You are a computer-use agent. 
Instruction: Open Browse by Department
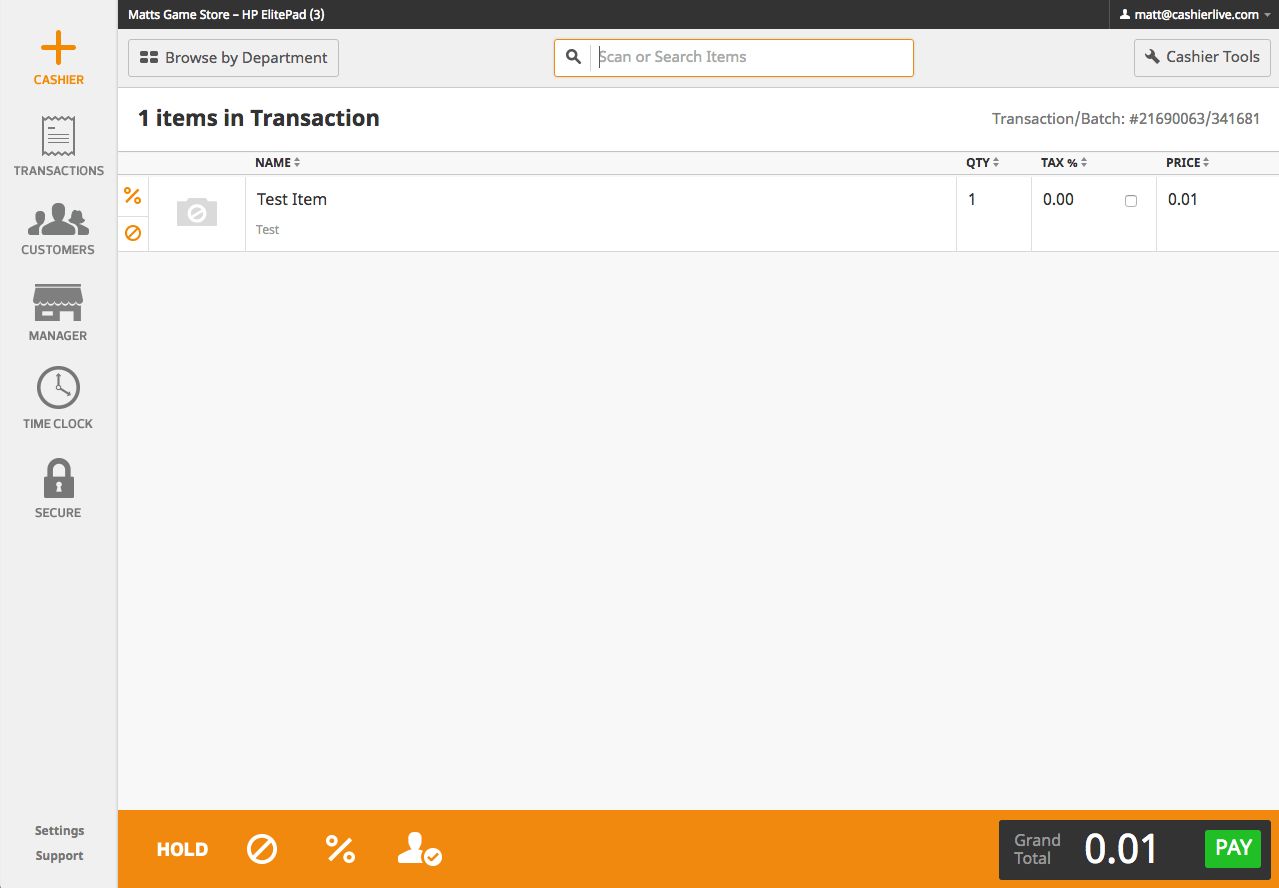[x=232, y=57]
